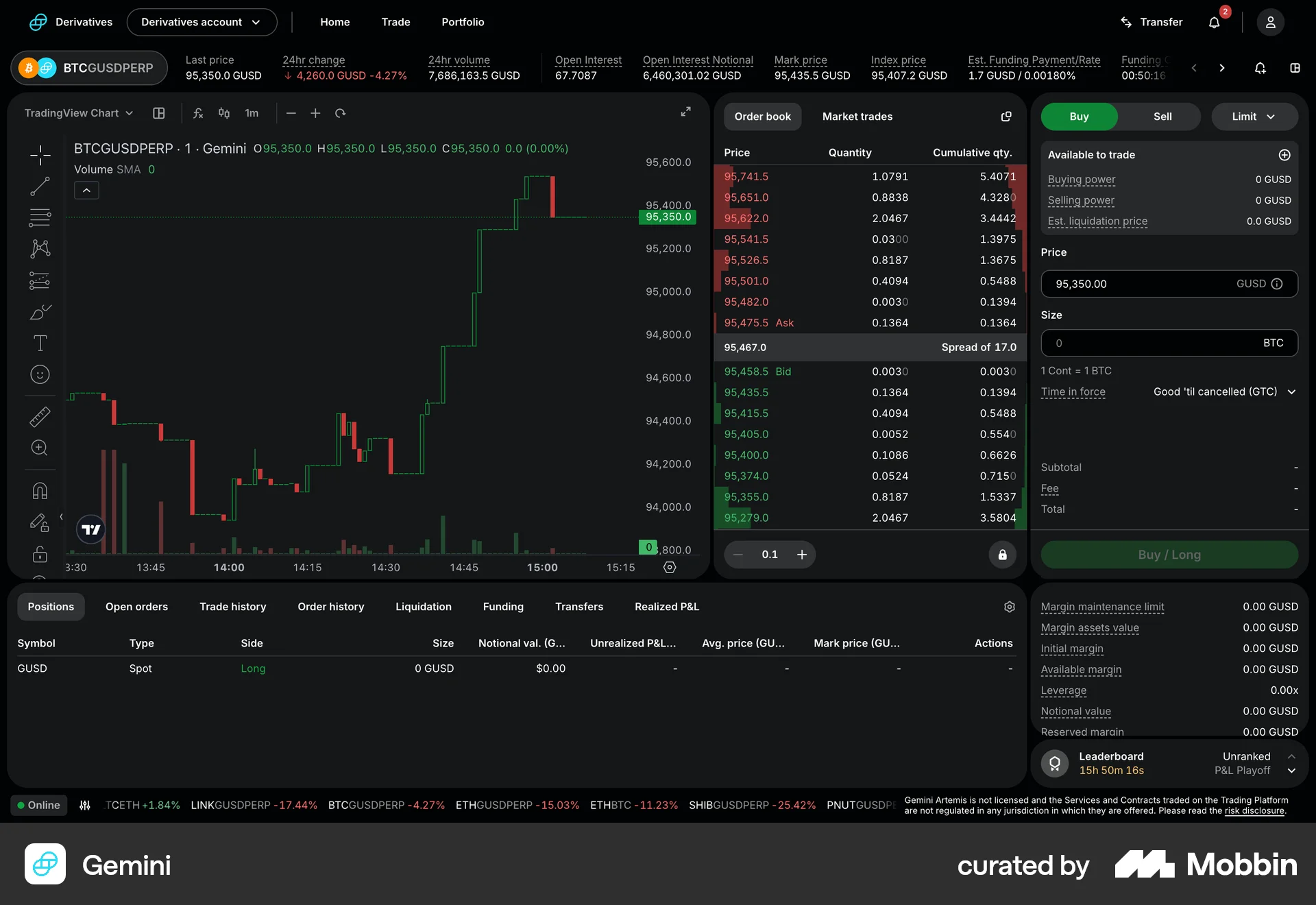This screenshot has height=905, width=1316.
Task: Open the risk disclosure link
Action: pyautogui.click(x=1254, y=810)
